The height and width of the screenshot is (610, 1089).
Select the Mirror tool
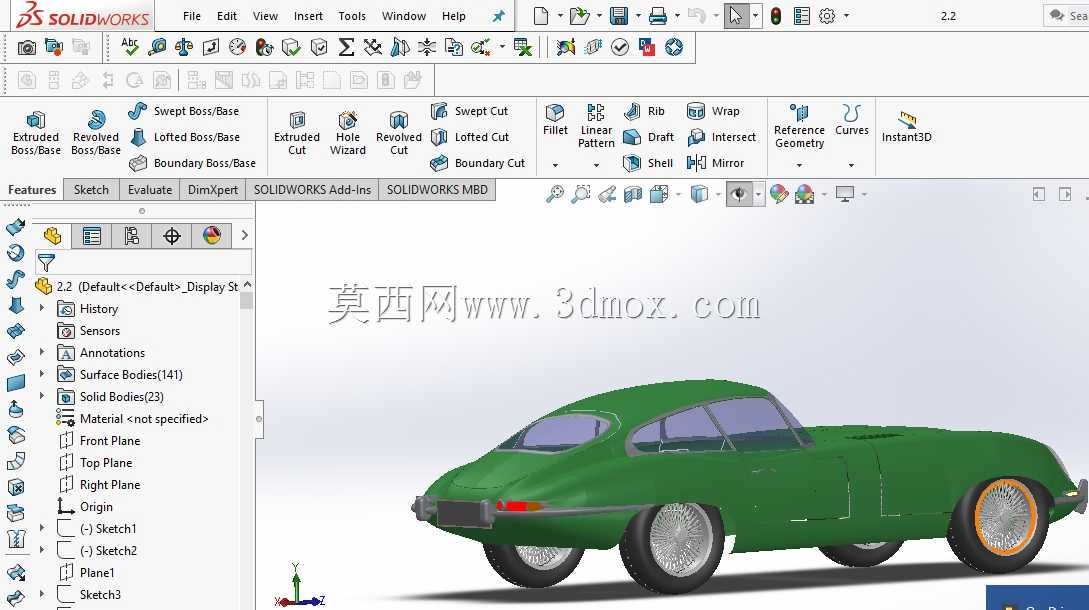point(715,163)
